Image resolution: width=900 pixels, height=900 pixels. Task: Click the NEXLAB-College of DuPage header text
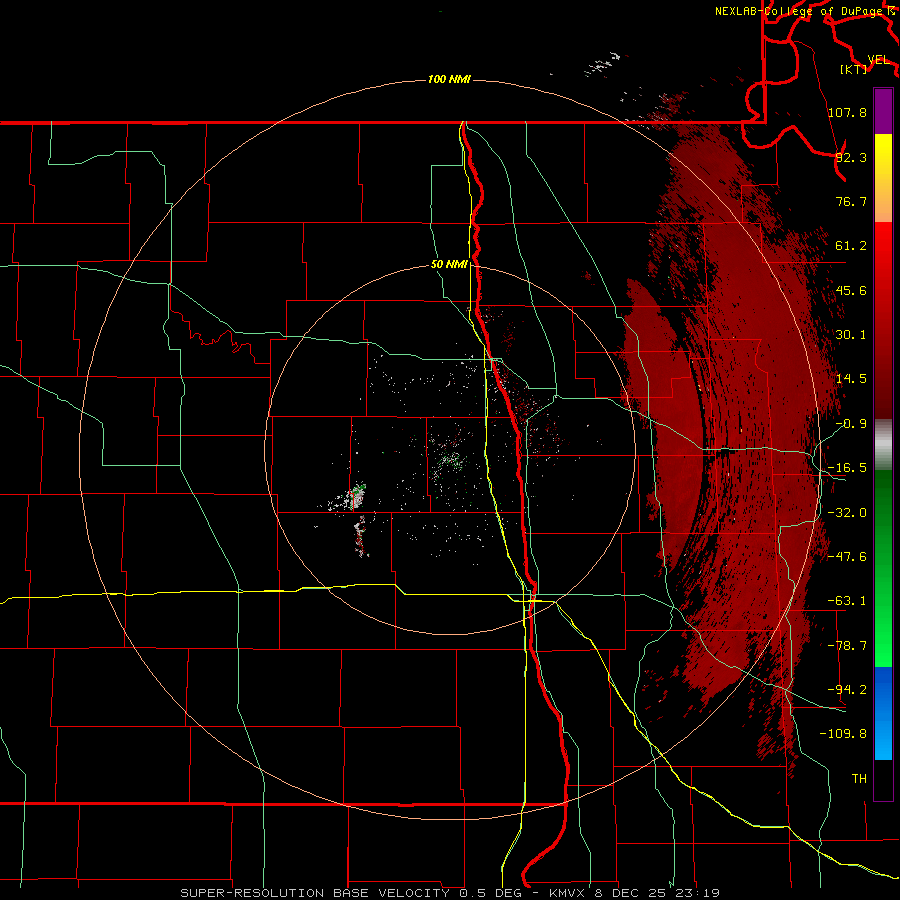pos(801,11)
